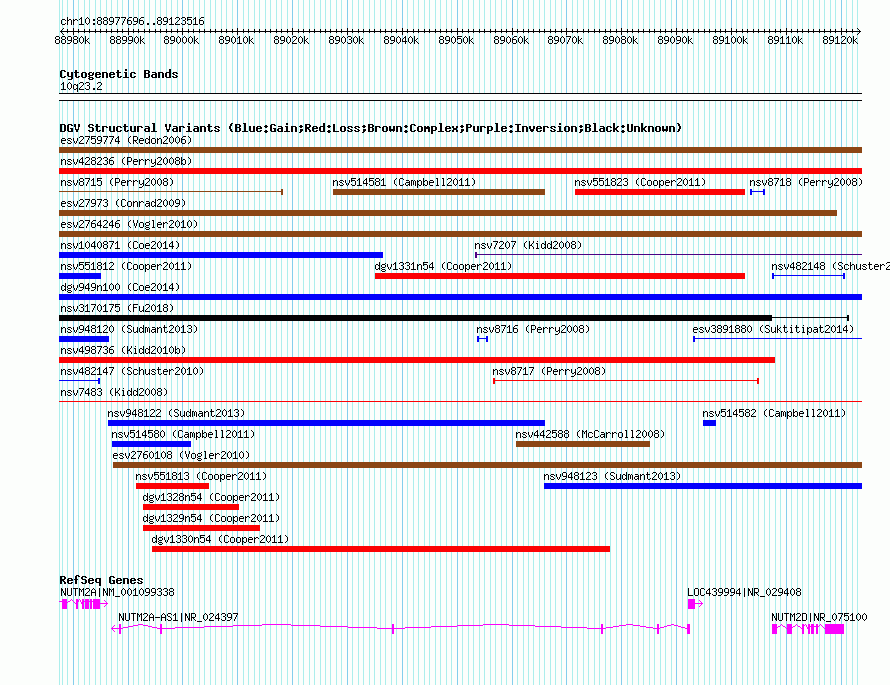Click the nsv514580 (Campbell2011) label
The height and width of the screenshot is (685, 890).
pyautogui.click(x=183, y=434)
